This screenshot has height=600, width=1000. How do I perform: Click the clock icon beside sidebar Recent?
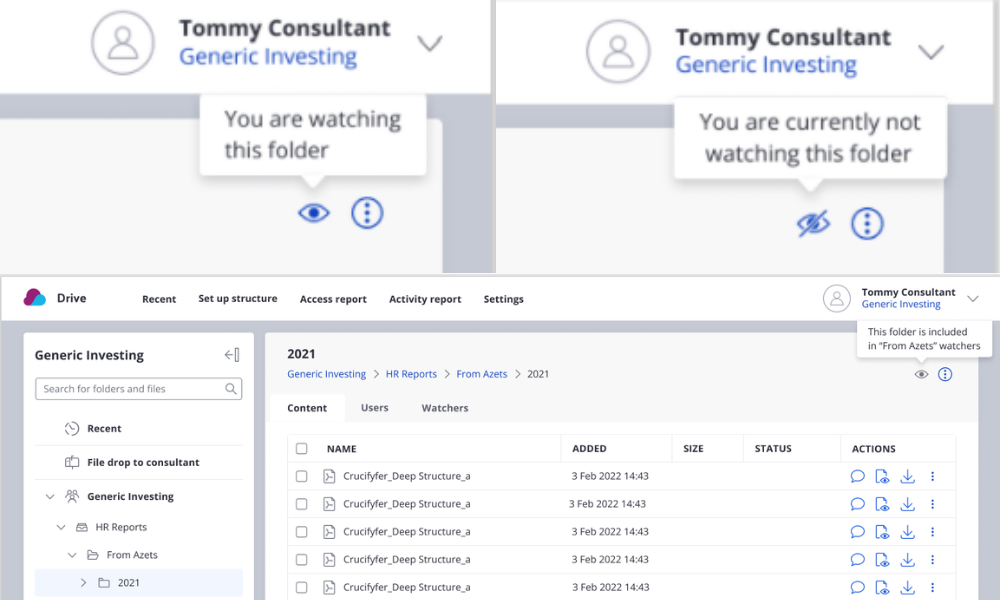(x=72, y=428)
